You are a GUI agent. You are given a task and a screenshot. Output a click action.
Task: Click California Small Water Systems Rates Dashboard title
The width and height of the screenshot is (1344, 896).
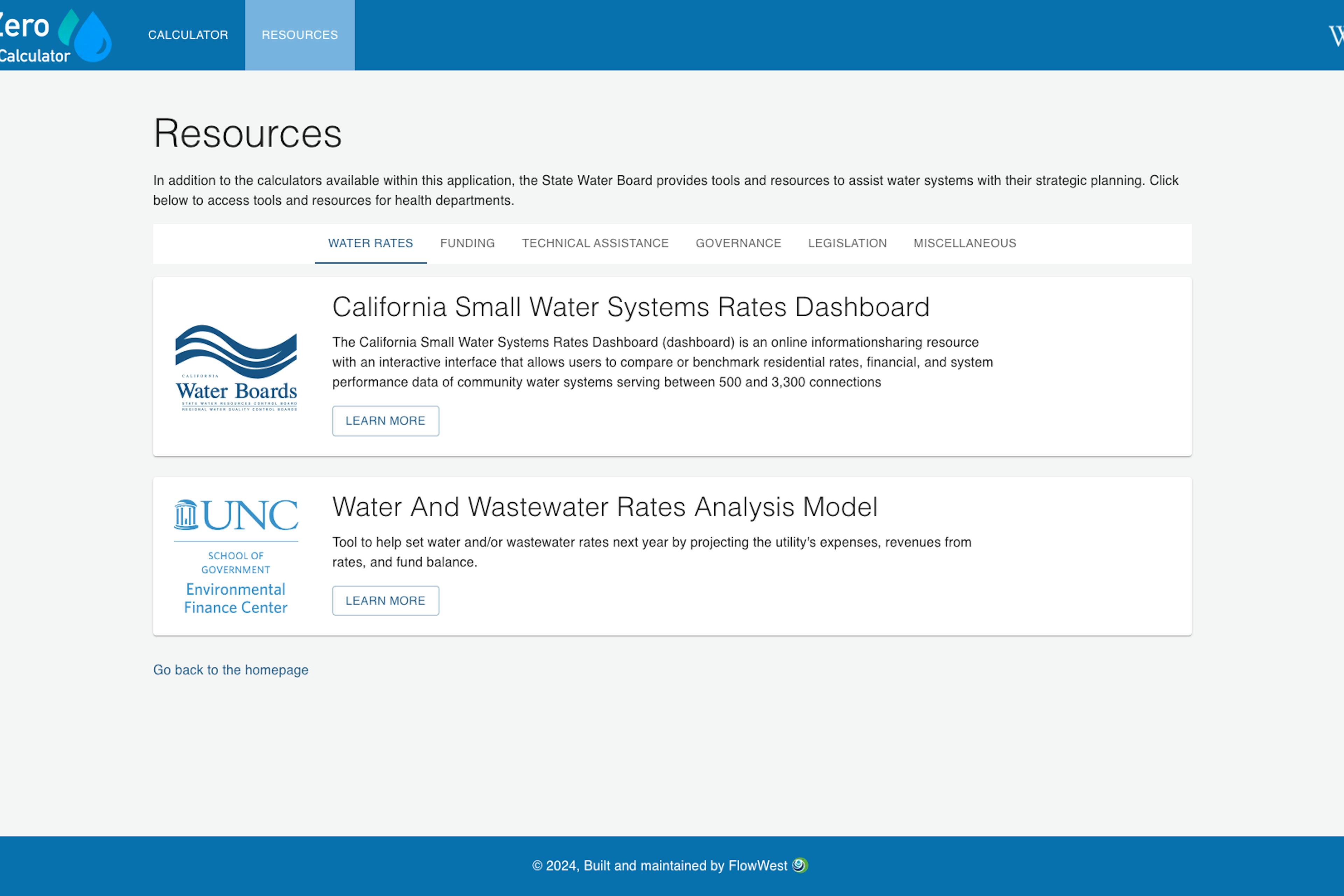(x=630, y=307)
